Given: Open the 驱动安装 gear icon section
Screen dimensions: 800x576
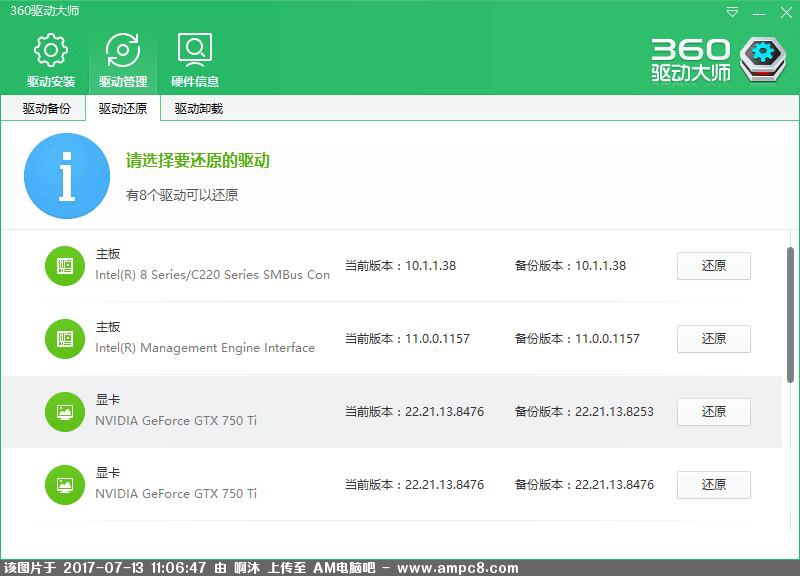Looking at the screenshot, I should click(x=51, y=59).
